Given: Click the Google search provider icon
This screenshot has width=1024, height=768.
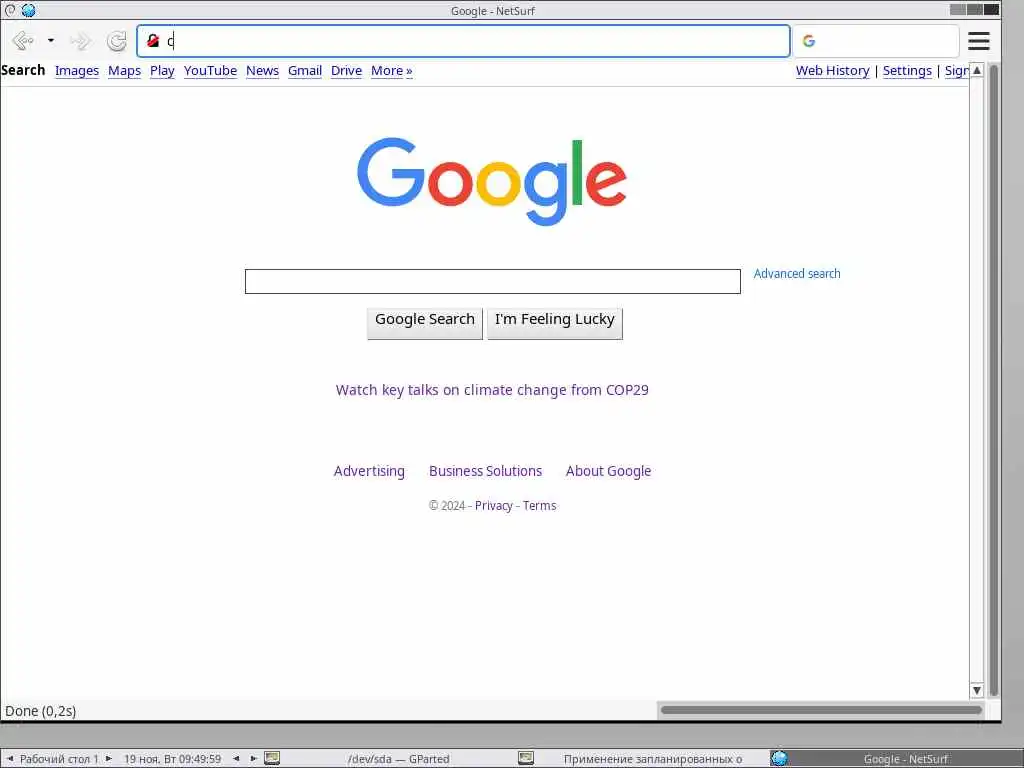Looking at the screenshot, I should point(809,41).
